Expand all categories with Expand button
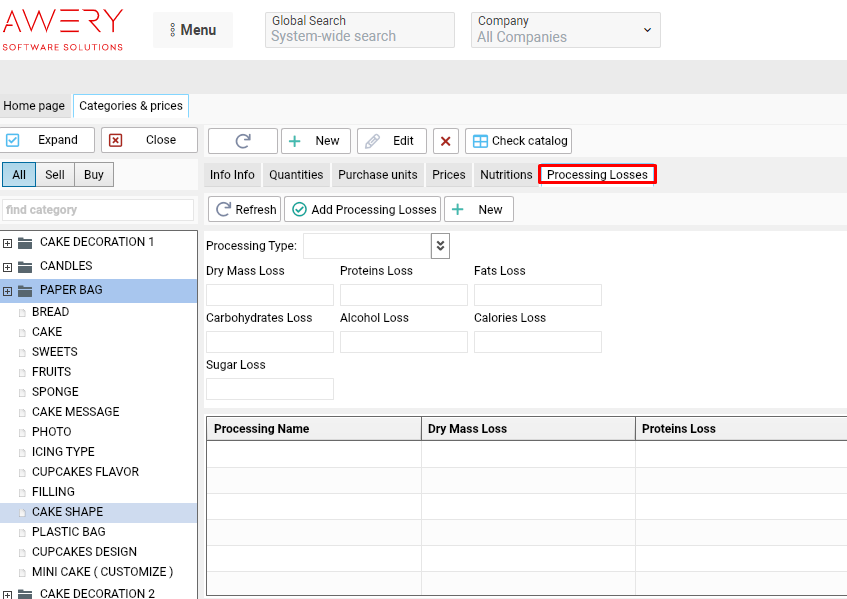The image size is (847, 599). 48,140
